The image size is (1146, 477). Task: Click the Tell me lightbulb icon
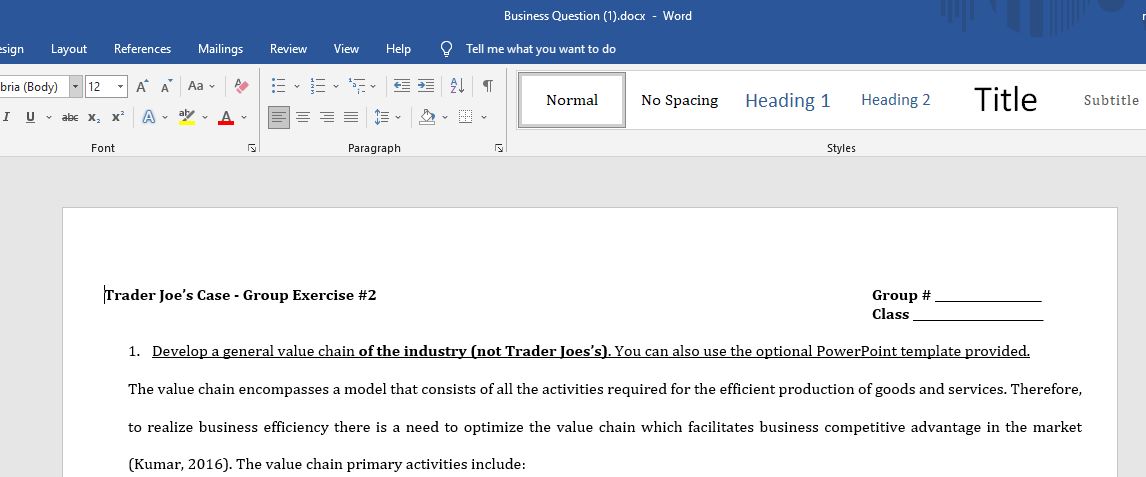click(447, 49)
